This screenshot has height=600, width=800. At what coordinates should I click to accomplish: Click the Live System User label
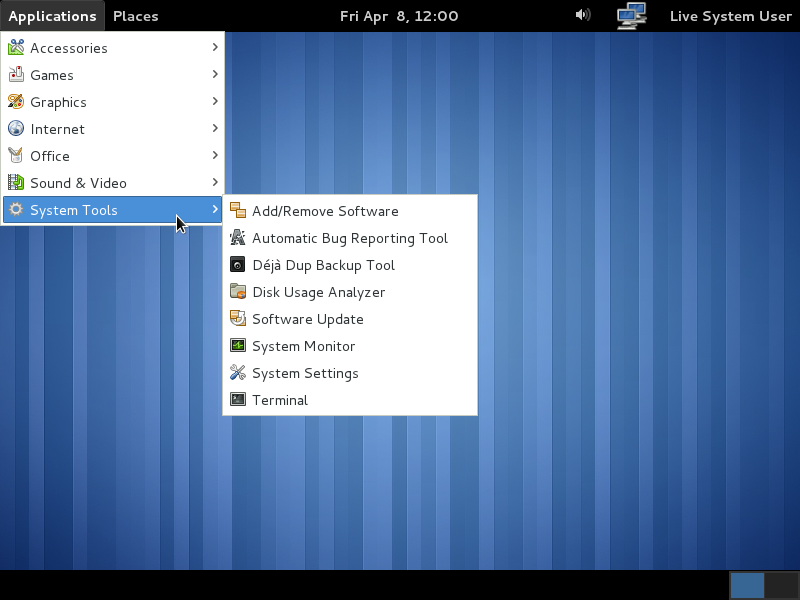click(x=730, y=16)
